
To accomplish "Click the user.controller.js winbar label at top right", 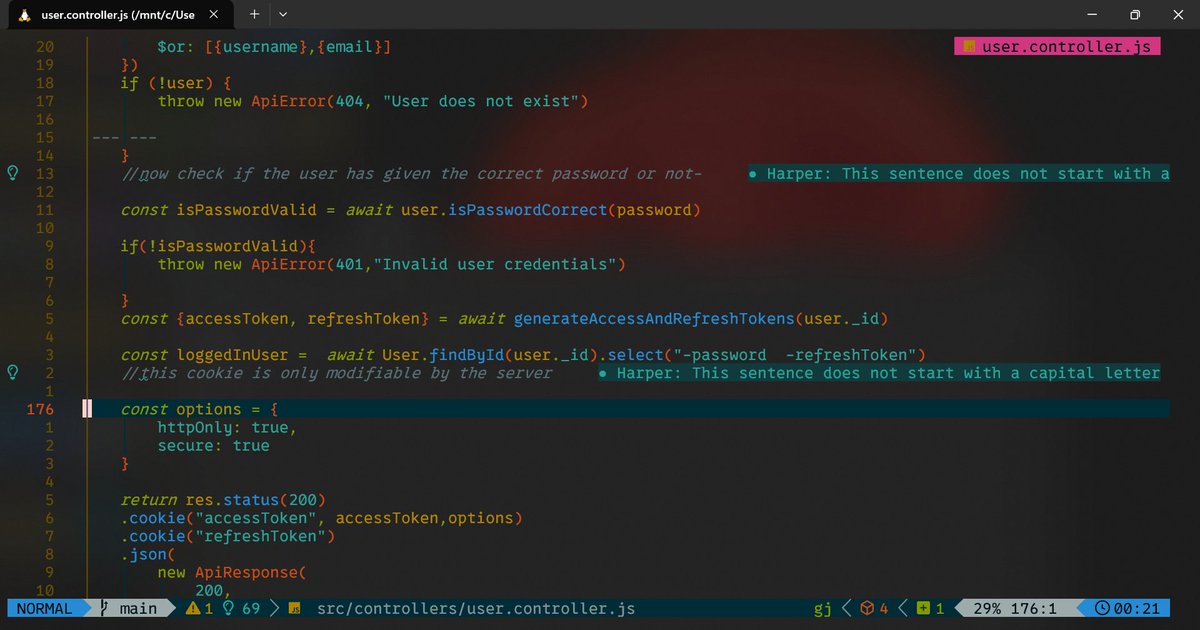I will (1057, 46).
